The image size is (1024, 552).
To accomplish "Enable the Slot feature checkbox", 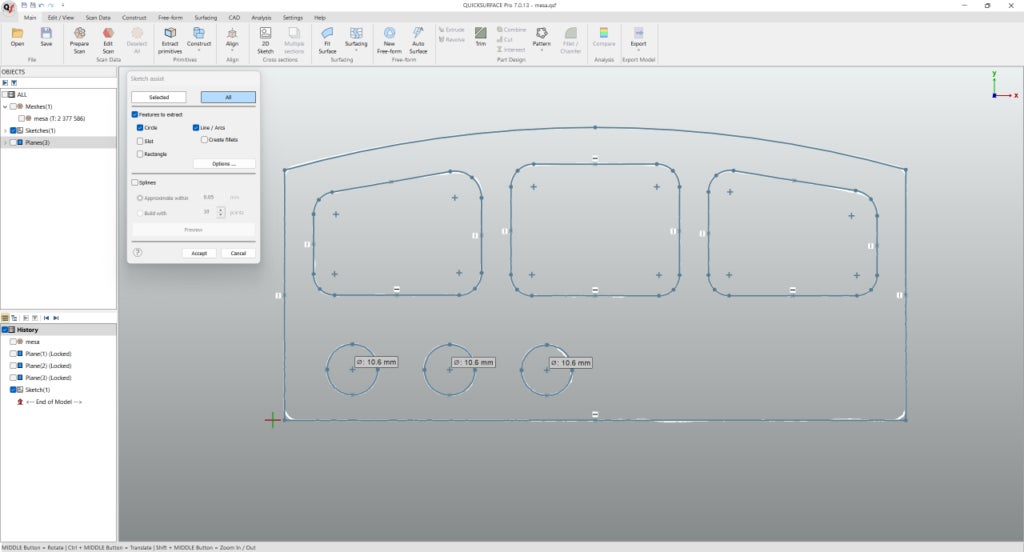I will coord(140,141).
